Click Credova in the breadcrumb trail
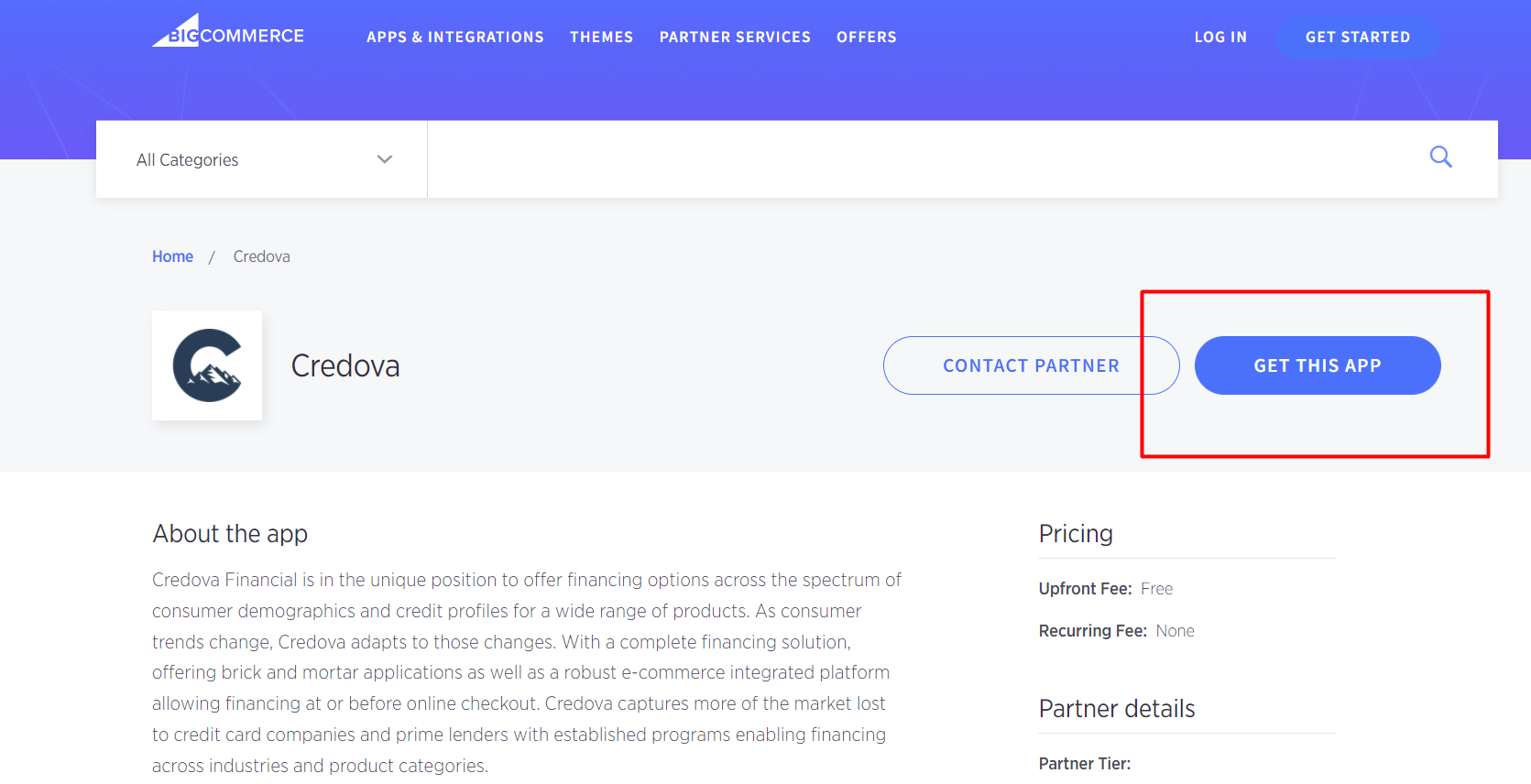Viewport: 1531px width, 784px height. tap(261, 256)
